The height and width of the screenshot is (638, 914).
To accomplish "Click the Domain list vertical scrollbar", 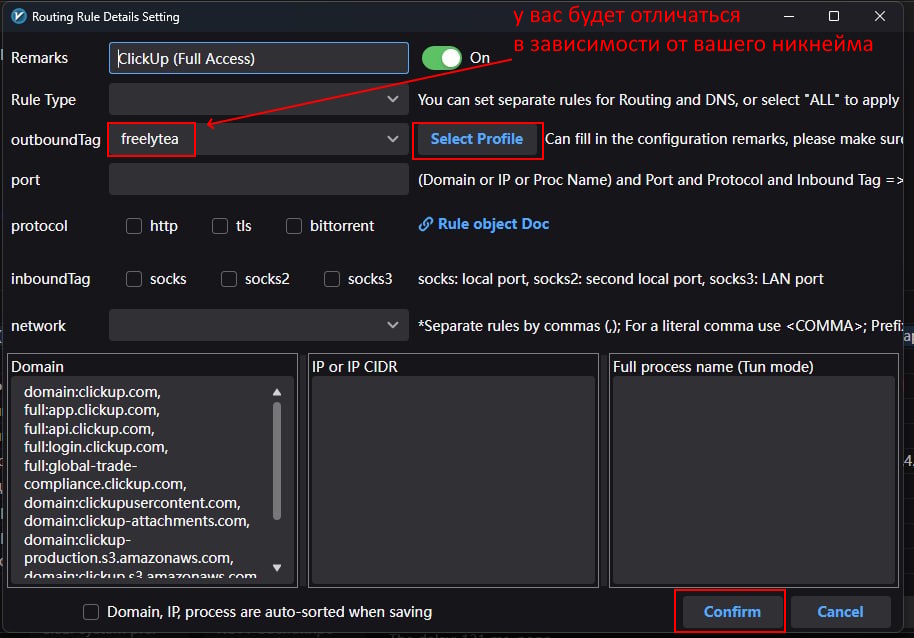I will (x=277, y=460).
